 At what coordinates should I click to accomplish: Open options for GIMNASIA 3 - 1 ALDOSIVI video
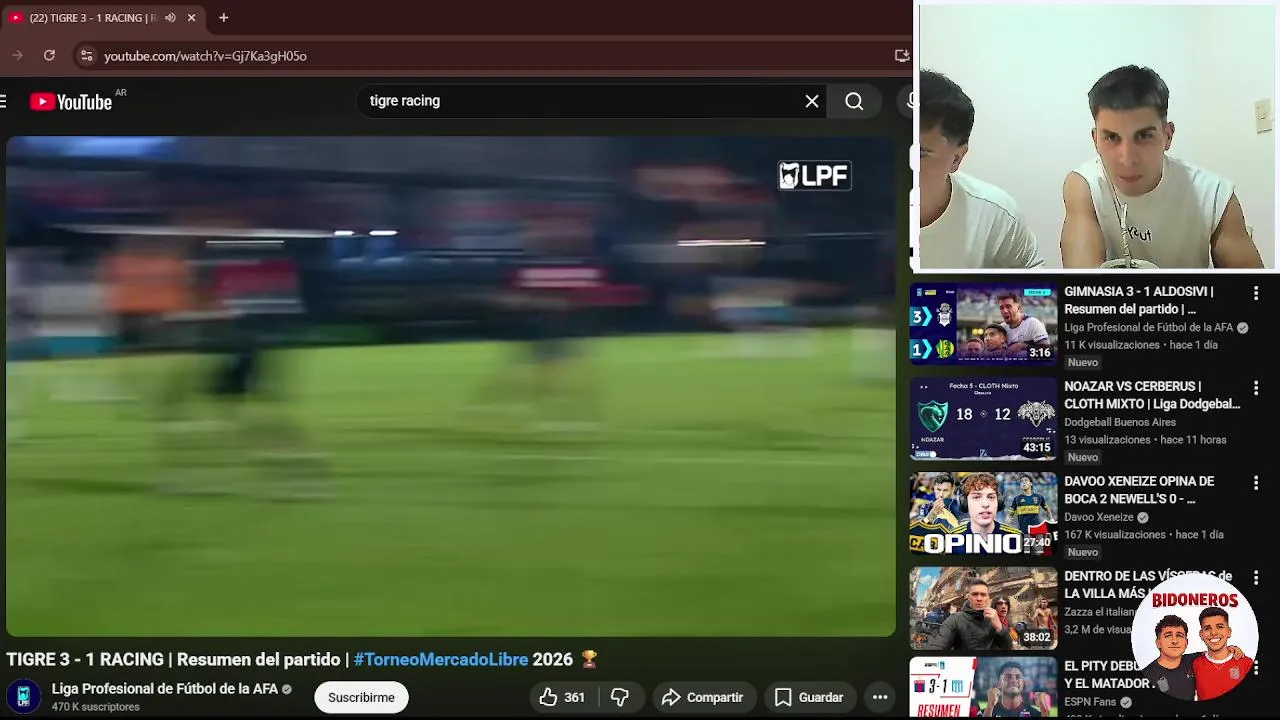click(x=1256, y=293)
